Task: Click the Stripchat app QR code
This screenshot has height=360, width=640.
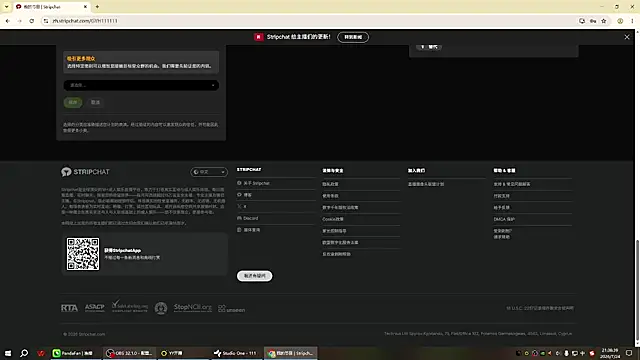Action: (83, 254)
